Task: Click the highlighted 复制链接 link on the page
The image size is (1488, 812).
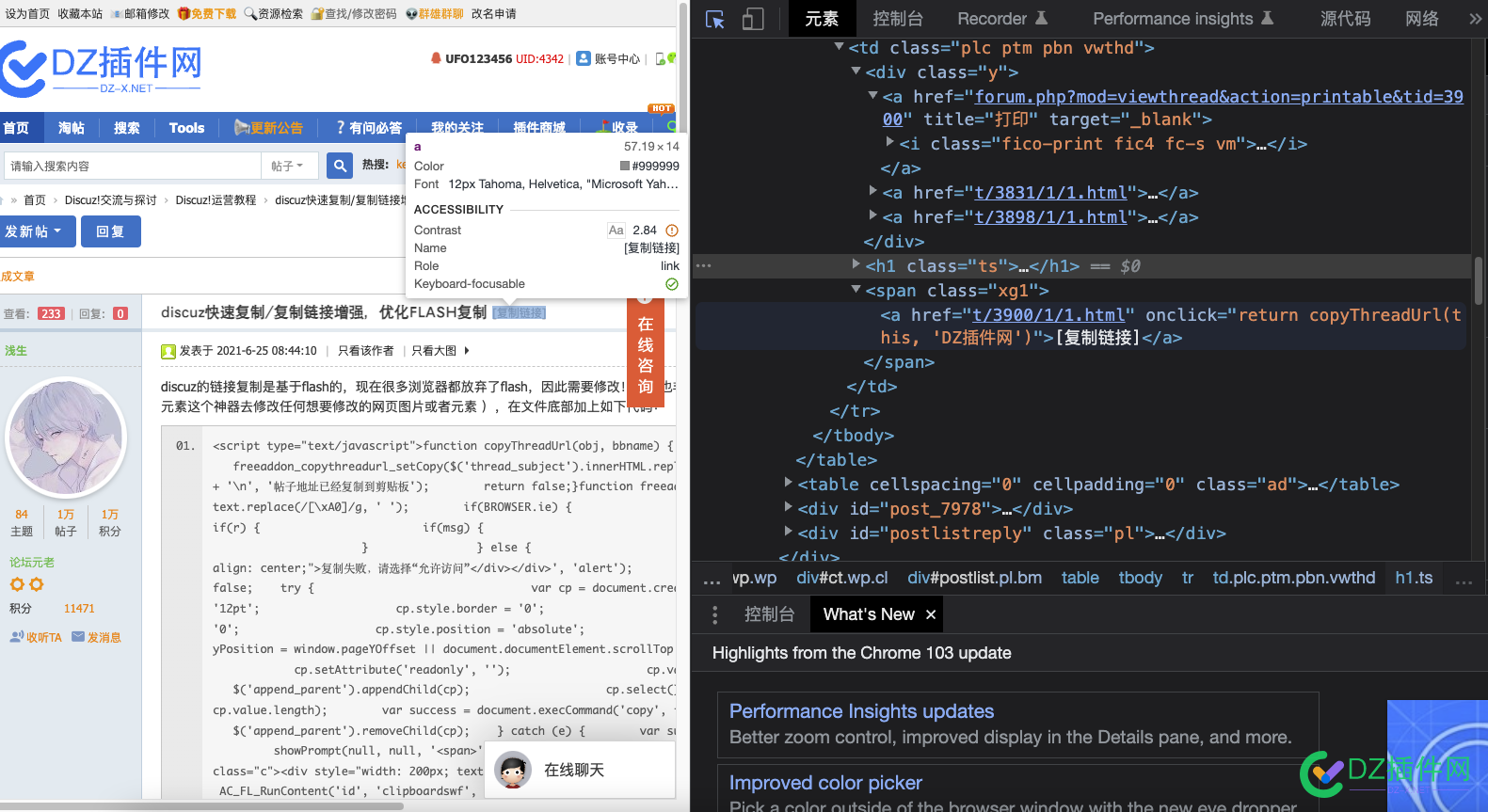Action: coord(520,312)
